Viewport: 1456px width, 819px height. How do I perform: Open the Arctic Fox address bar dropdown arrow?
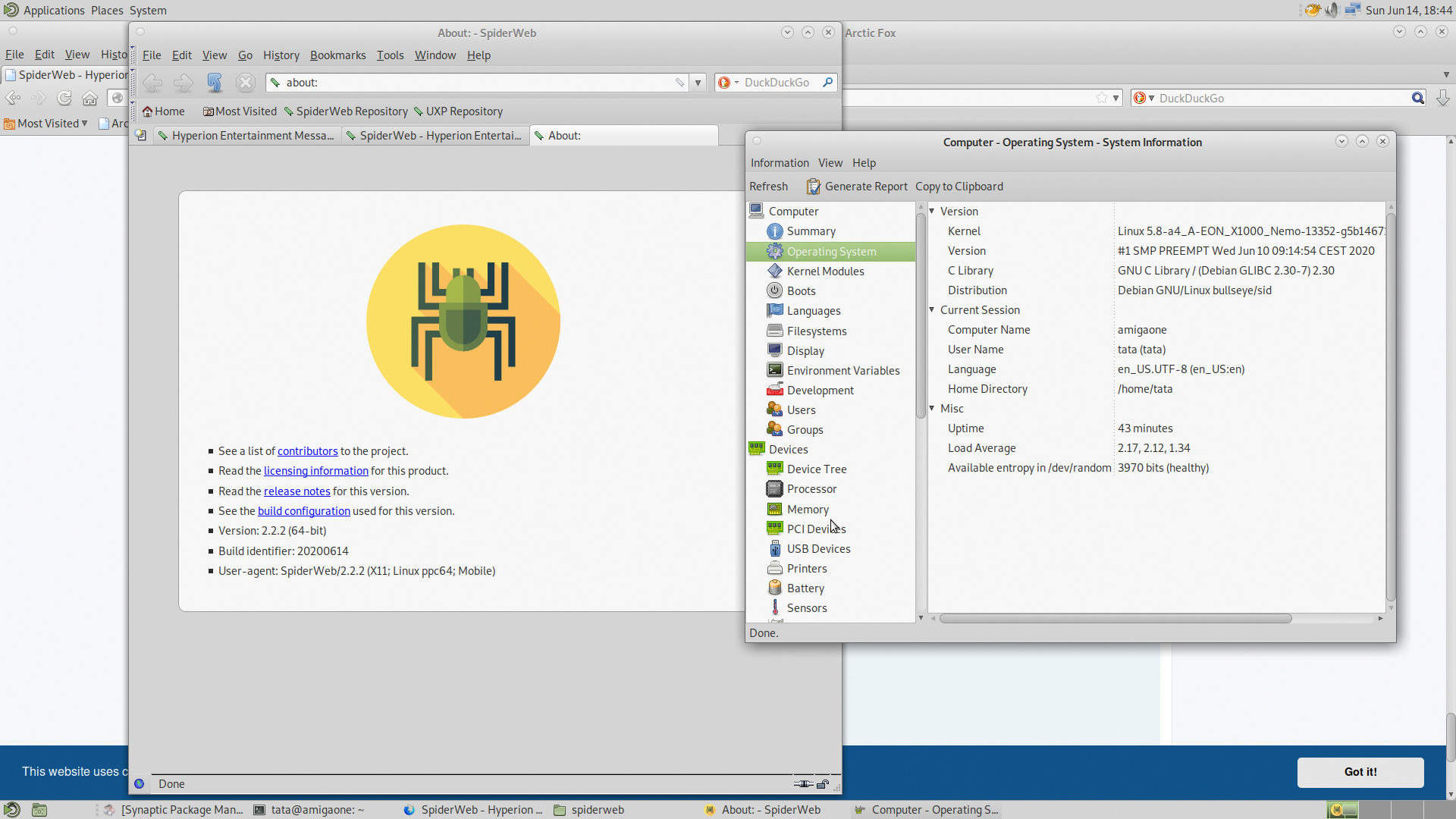[1116, 98]
